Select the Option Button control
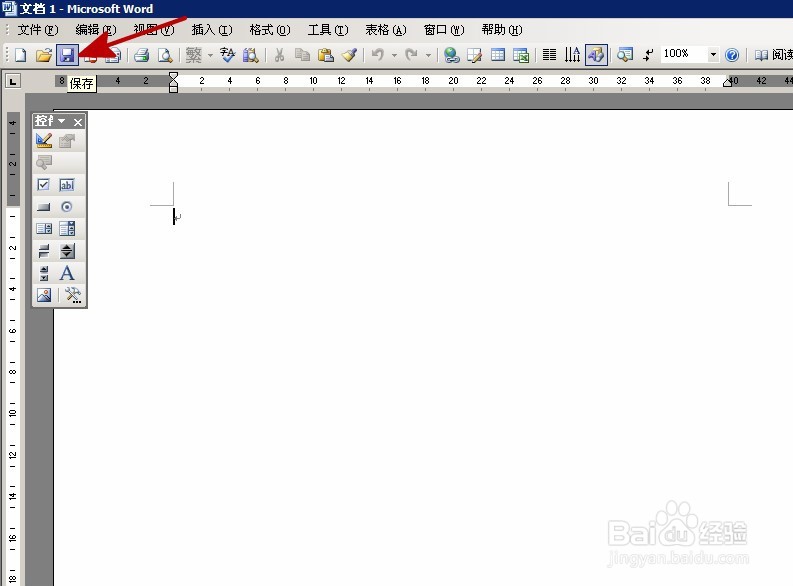Viewport: 793px width, 586px height. 67,207
